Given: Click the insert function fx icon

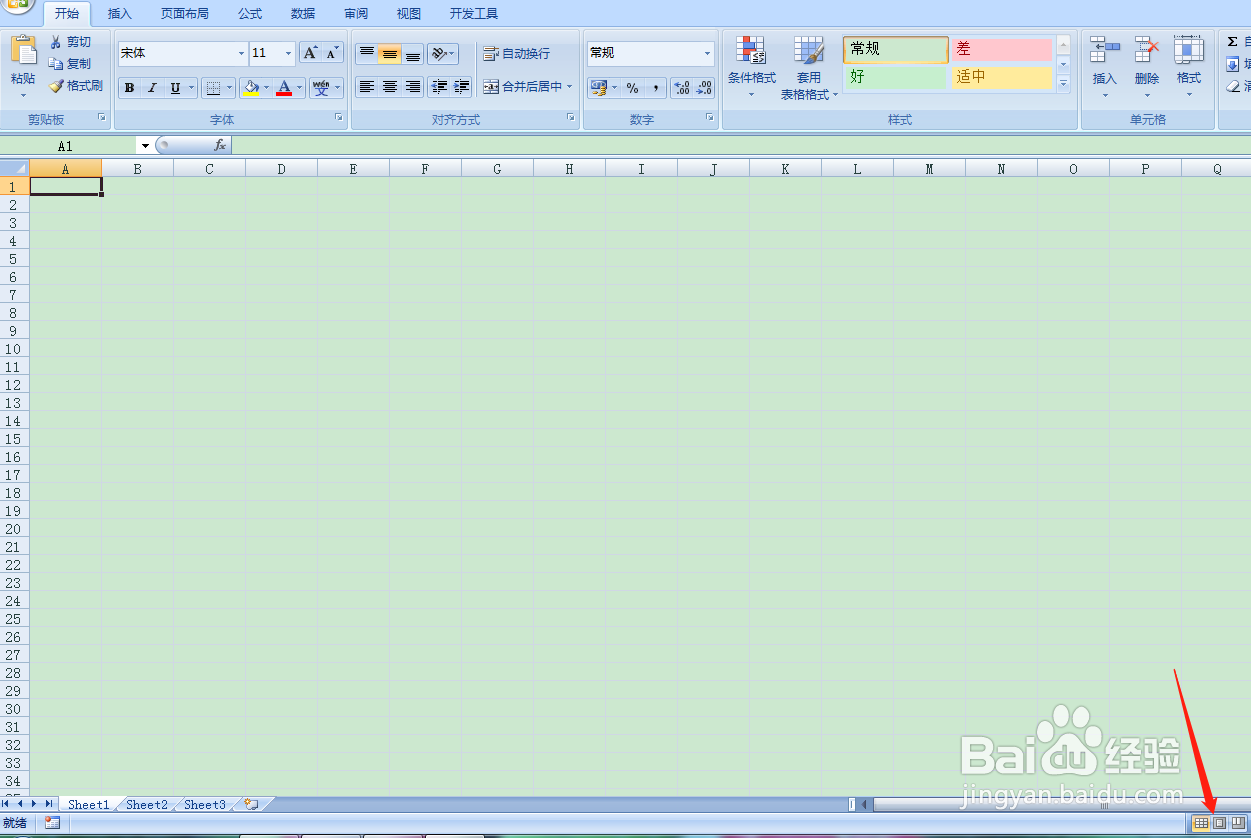Looking at the screenshot, I should coord(220,146).
